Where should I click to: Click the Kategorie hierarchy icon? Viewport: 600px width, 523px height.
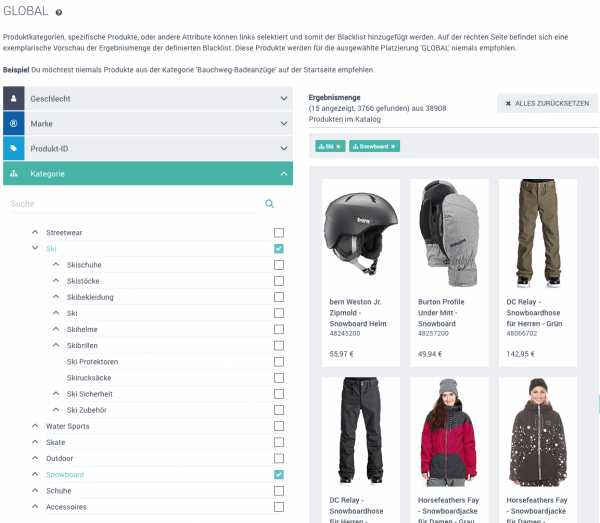tap(14, 174)
